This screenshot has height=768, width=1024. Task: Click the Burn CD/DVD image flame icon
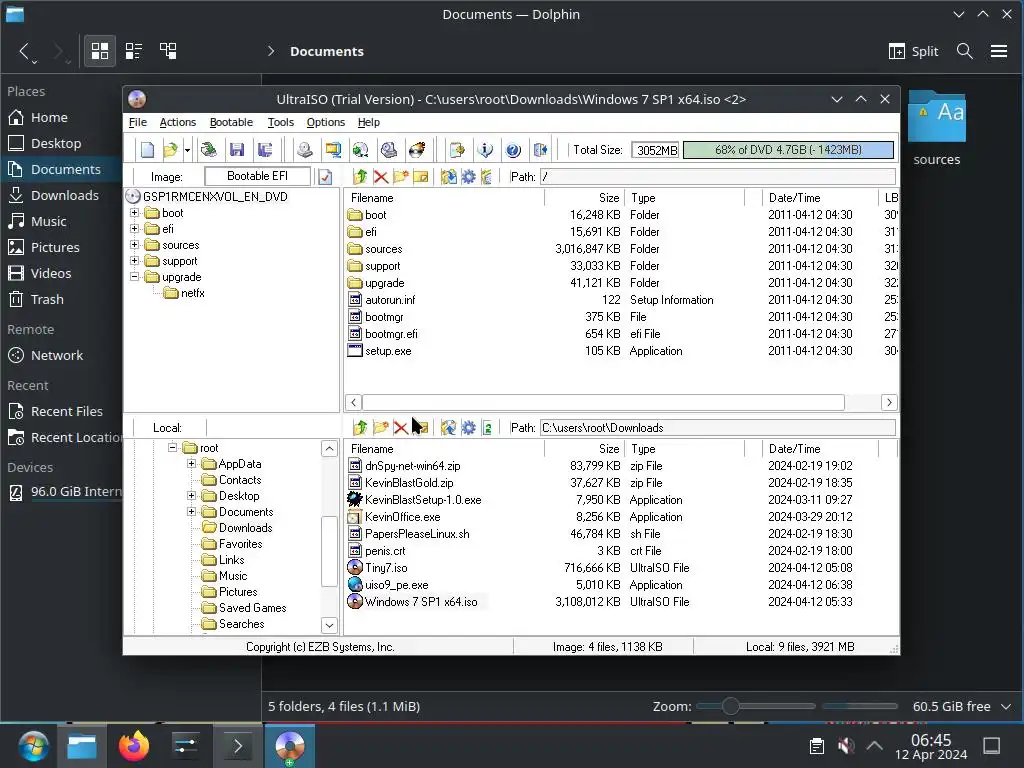click(417, 150)
